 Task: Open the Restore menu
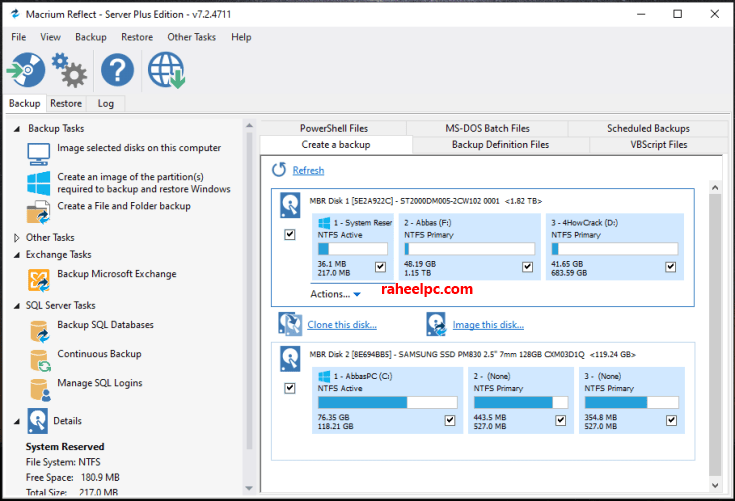click(137, 37)
